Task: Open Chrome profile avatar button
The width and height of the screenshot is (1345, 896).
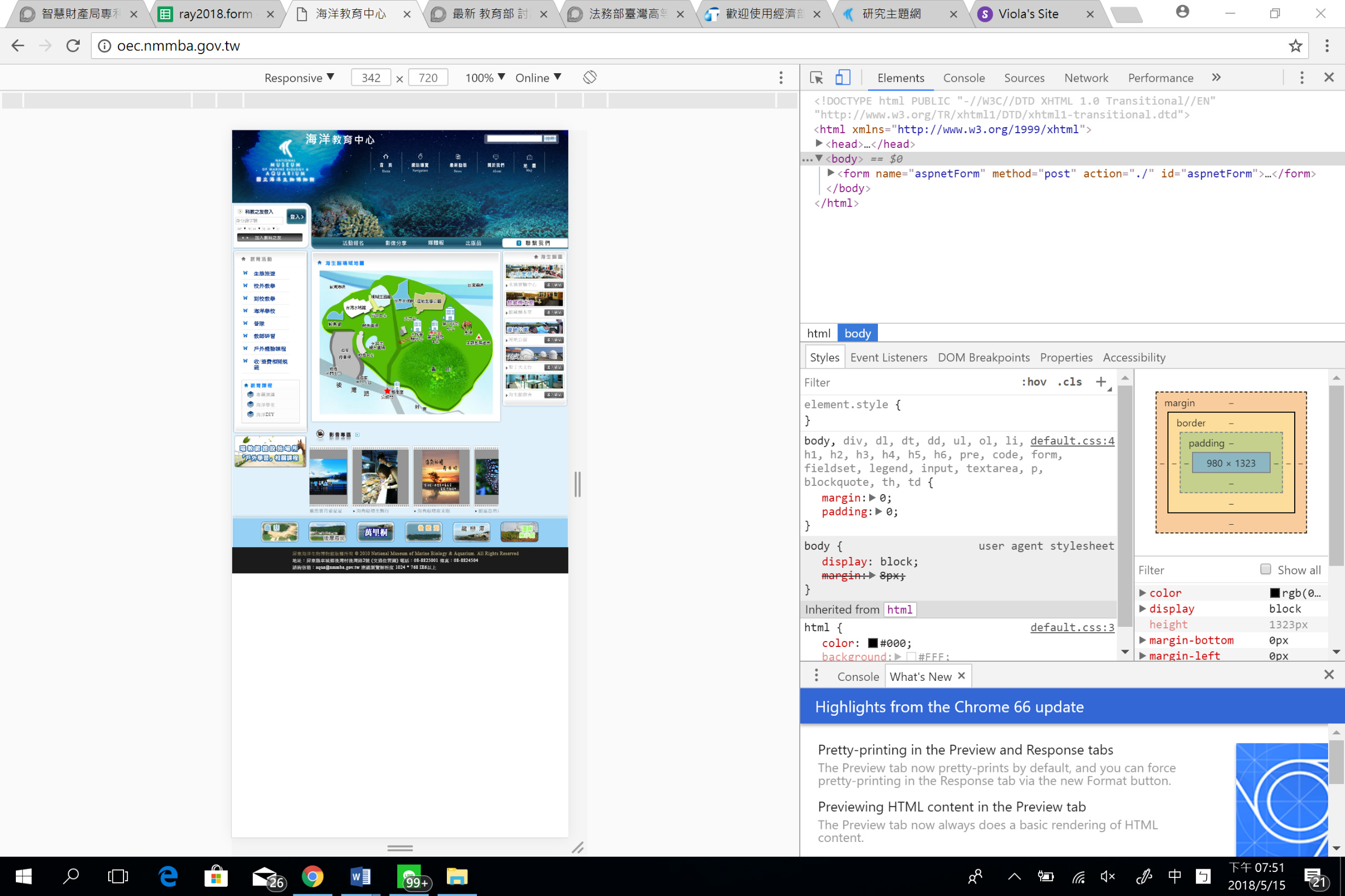Action: [1183, 11]
